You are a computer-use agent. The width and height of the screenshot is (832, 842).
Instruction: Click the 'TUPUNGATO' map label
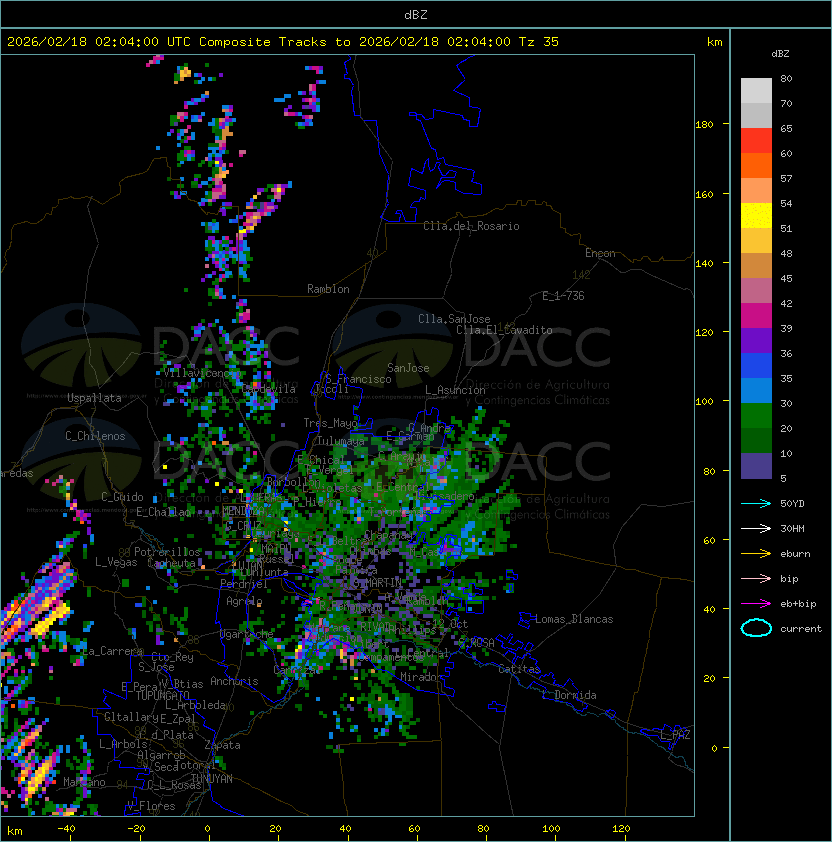(x=162, y=696)
